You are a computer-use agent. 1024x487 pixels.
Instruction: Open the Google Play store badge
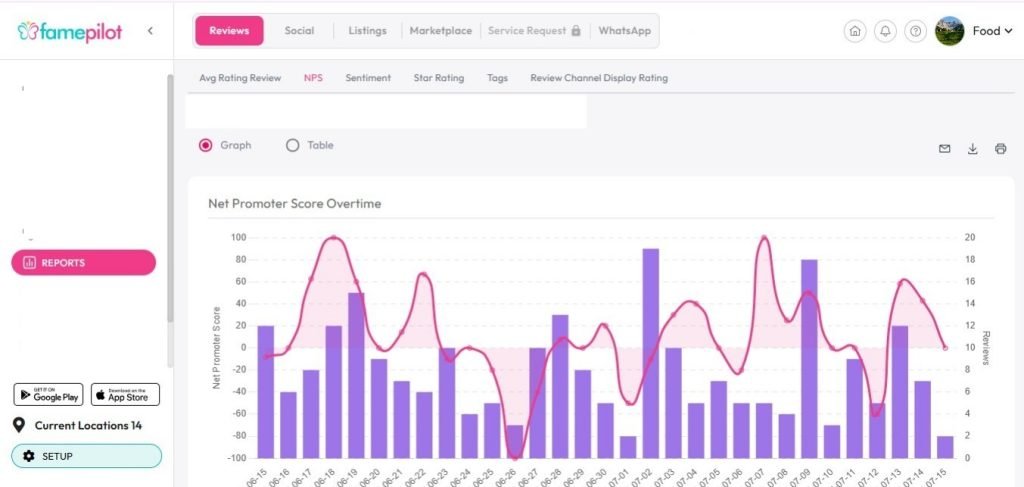coord(48,394)
